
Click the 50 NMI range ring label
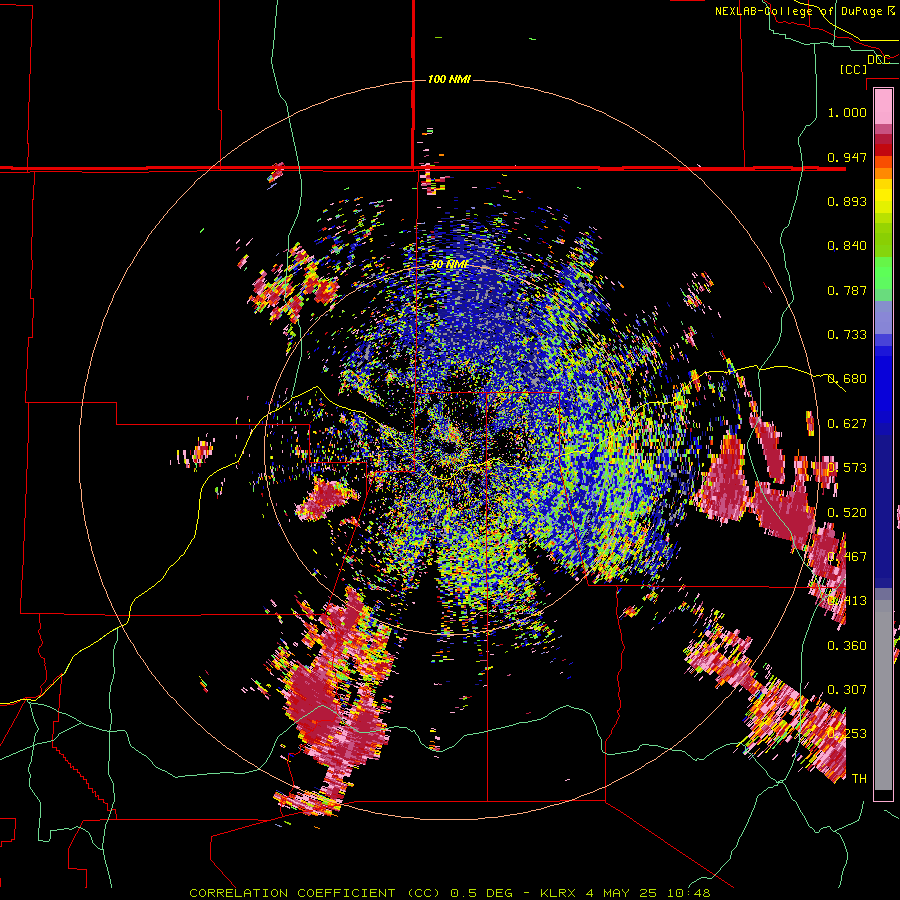click(450, 264)
